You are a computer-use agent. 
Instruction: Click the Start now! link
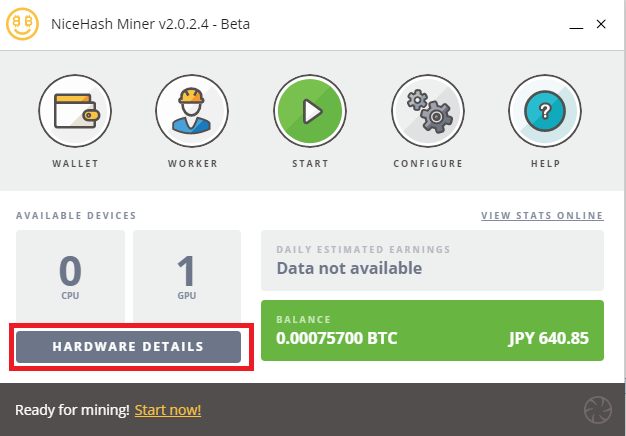click(x=168, y=410)
